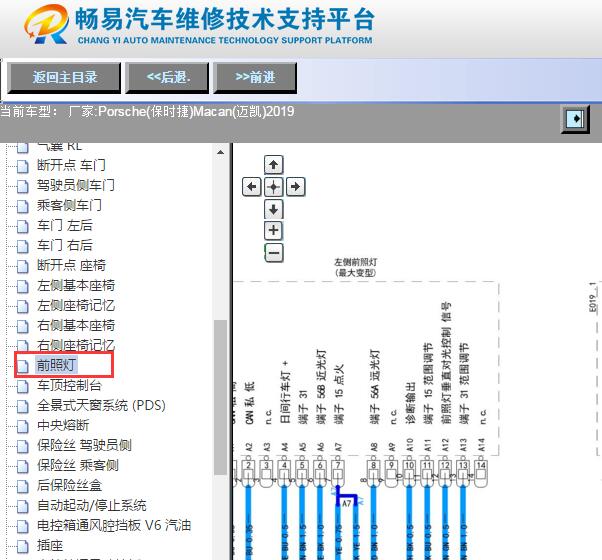Select 车门 右后 in the tree
Viewport: 602px width, 560px height.
pos(64,245)
